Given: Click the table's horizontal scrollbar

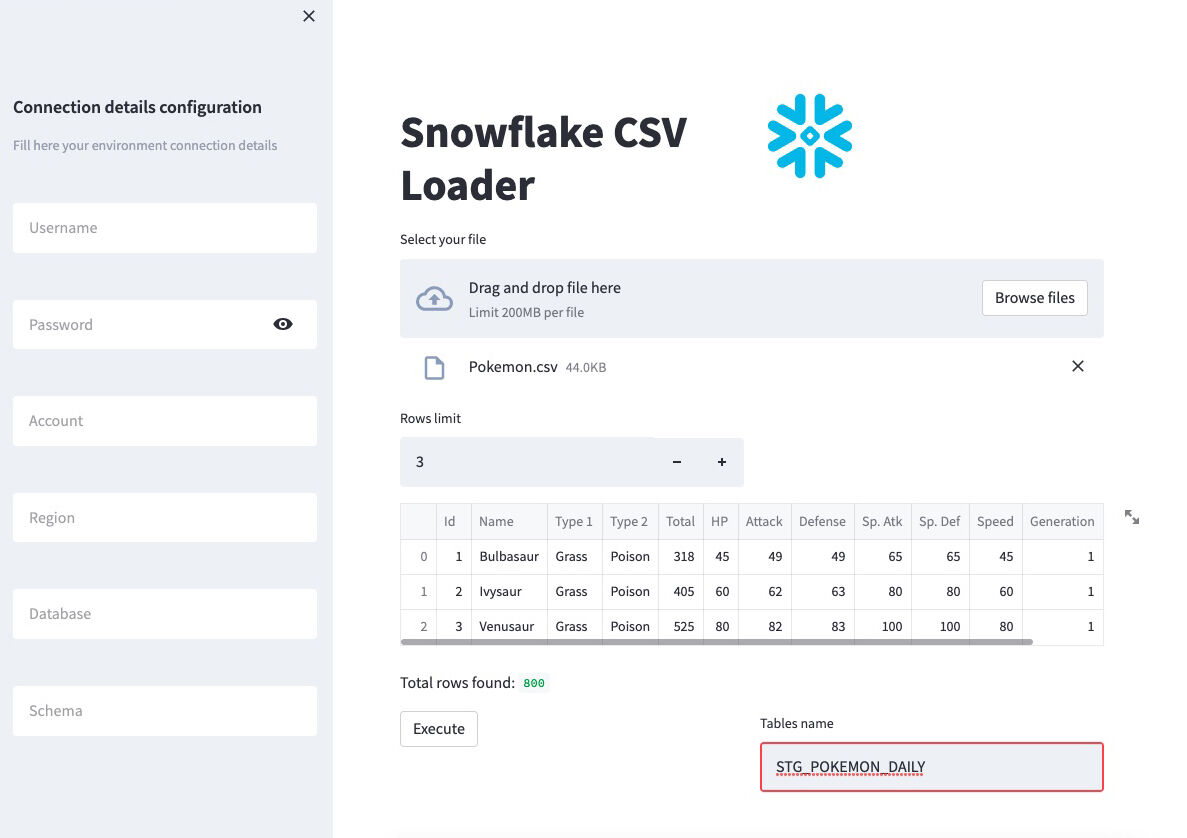Looking at the screenshot, I should pyautogui.click(x=716, y=642).
